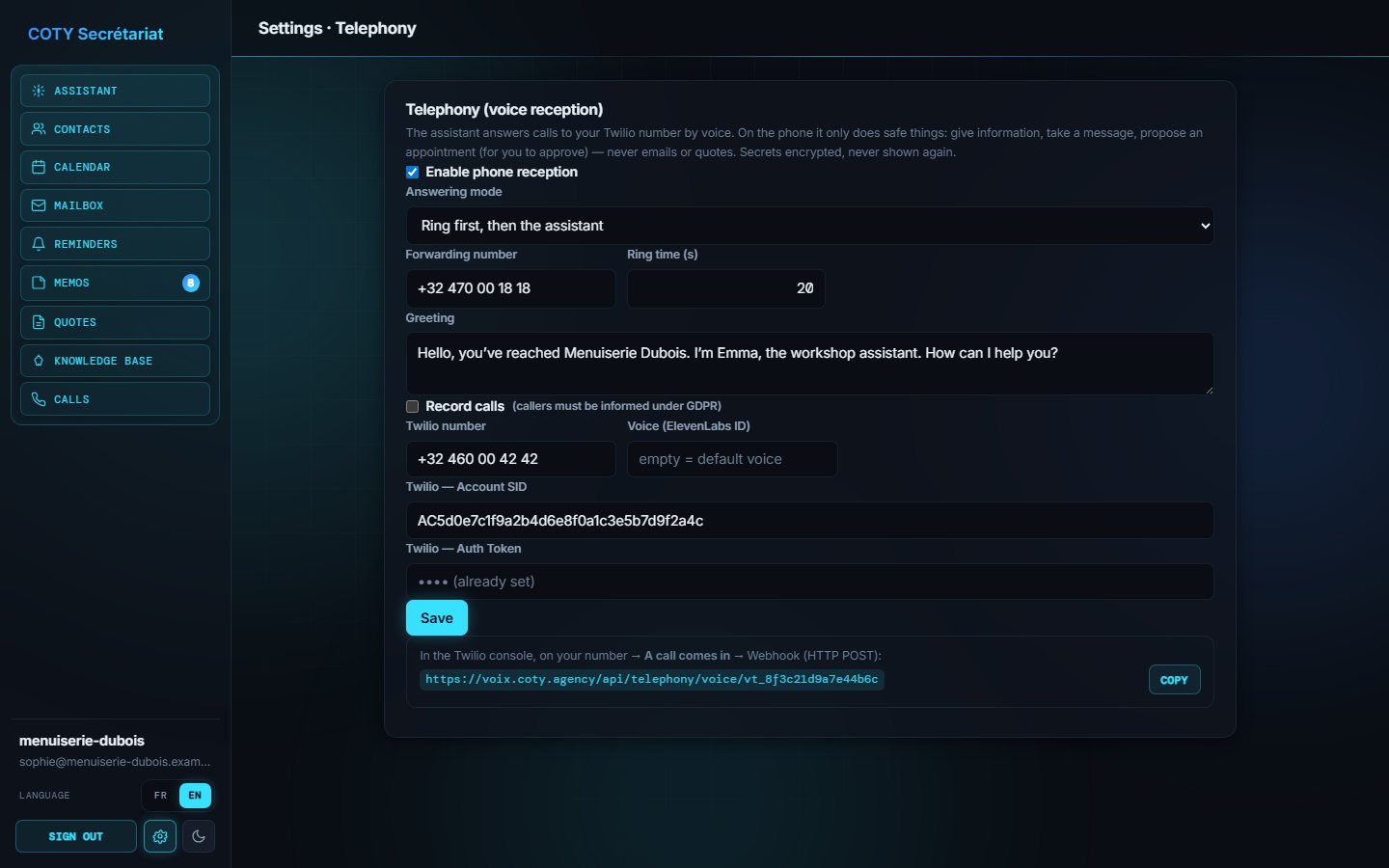Click the COTY Secrétariat logo link

[95, 34]
